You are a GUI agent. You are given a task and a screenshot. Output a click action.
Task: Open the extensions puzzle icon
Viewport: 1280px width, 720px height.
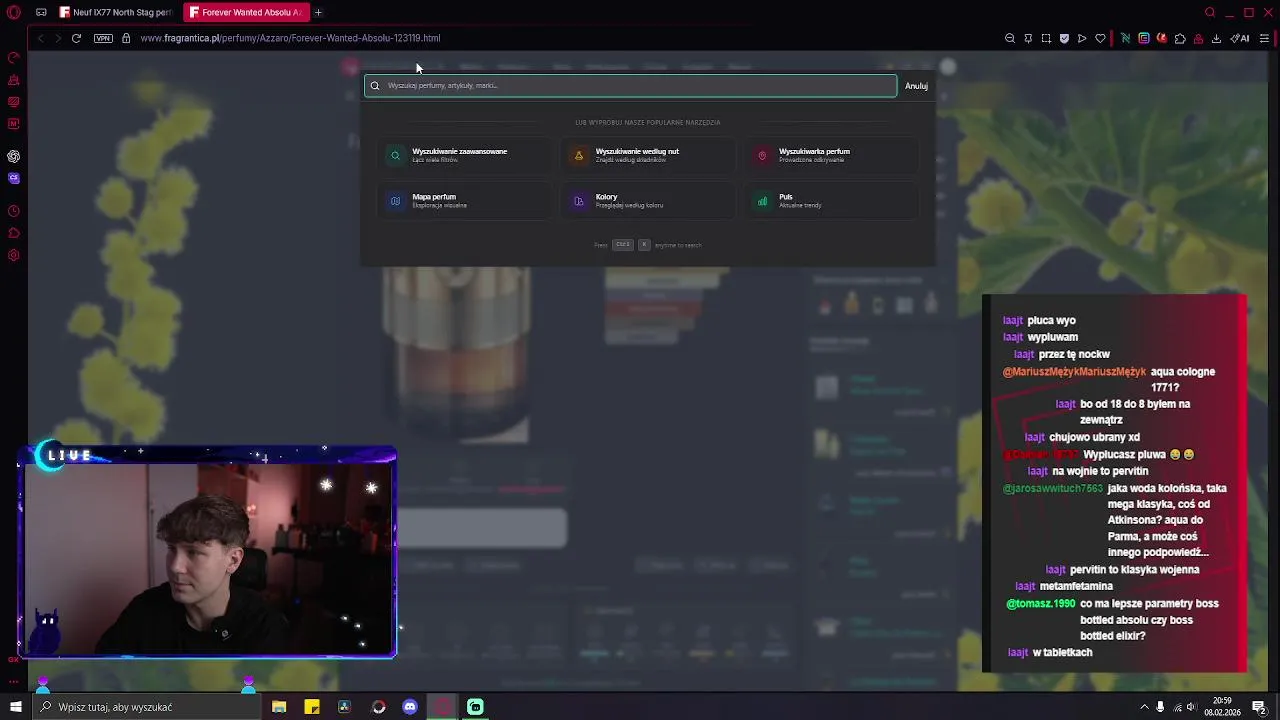1180,38
